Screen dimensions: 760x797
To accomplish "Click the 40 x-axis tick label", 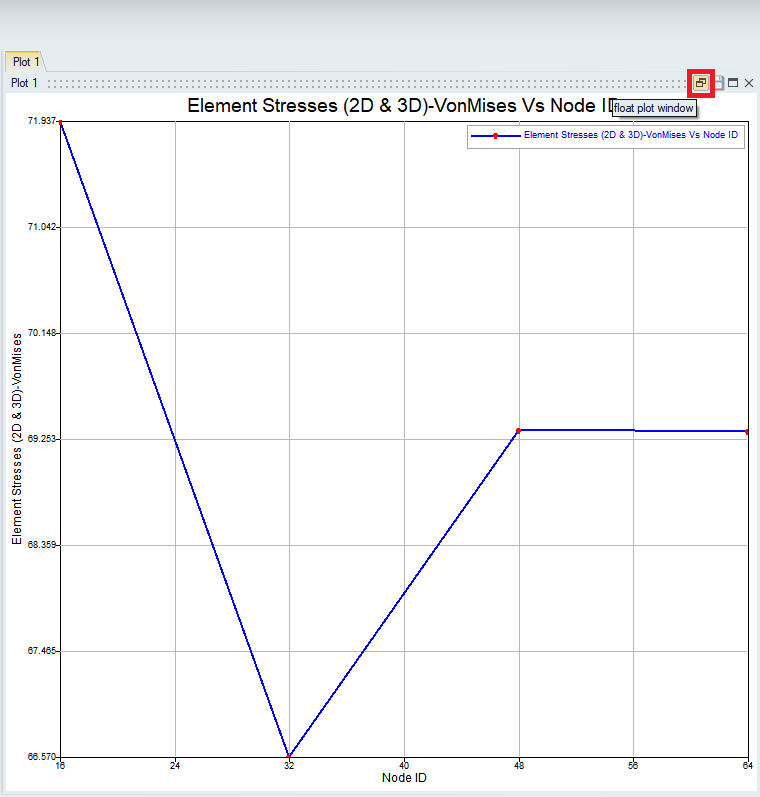I will click(x=404, y=765).
